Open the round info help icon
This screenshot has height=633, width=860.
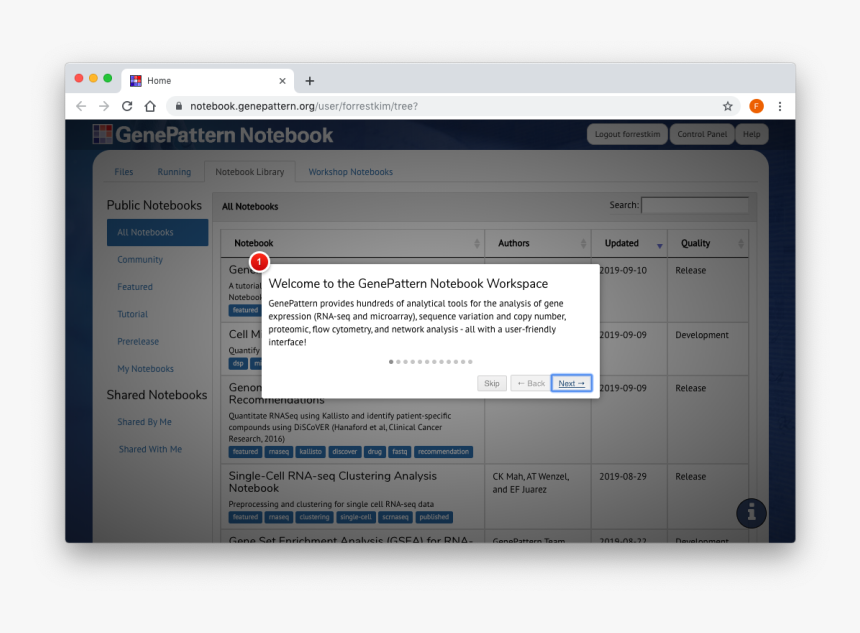(x=751, y=512)
